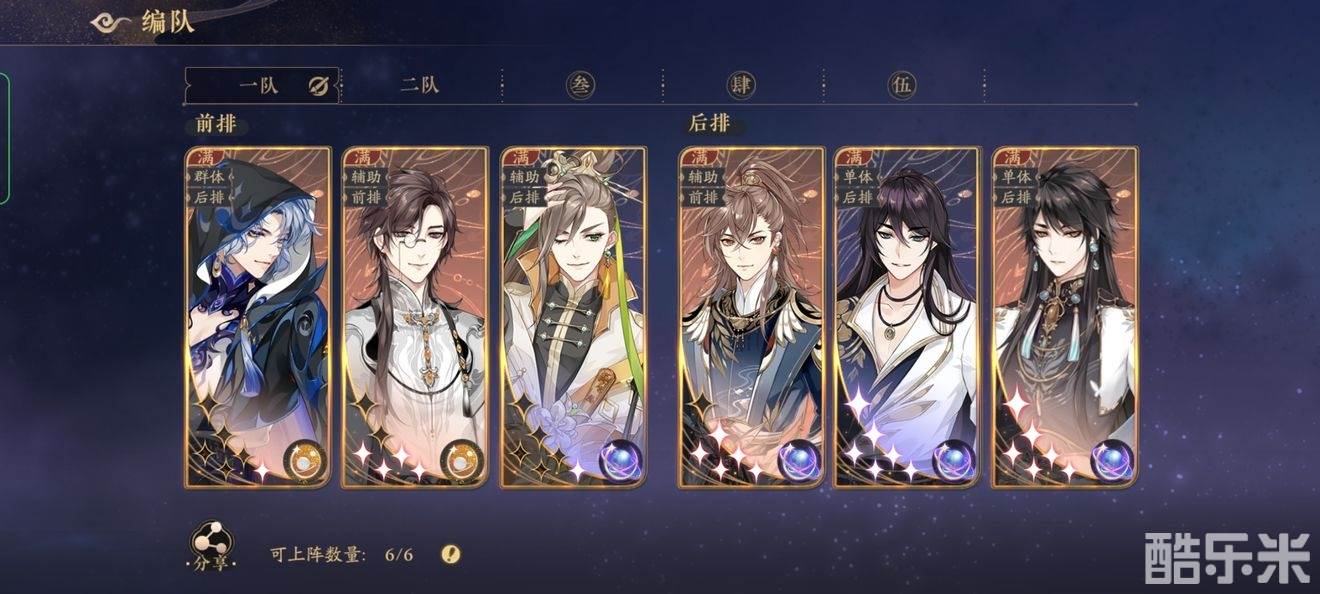Tap purple orb on green-ribbon character card
The height and width of the screenshot is (594, 1320).
pos(619,462)
